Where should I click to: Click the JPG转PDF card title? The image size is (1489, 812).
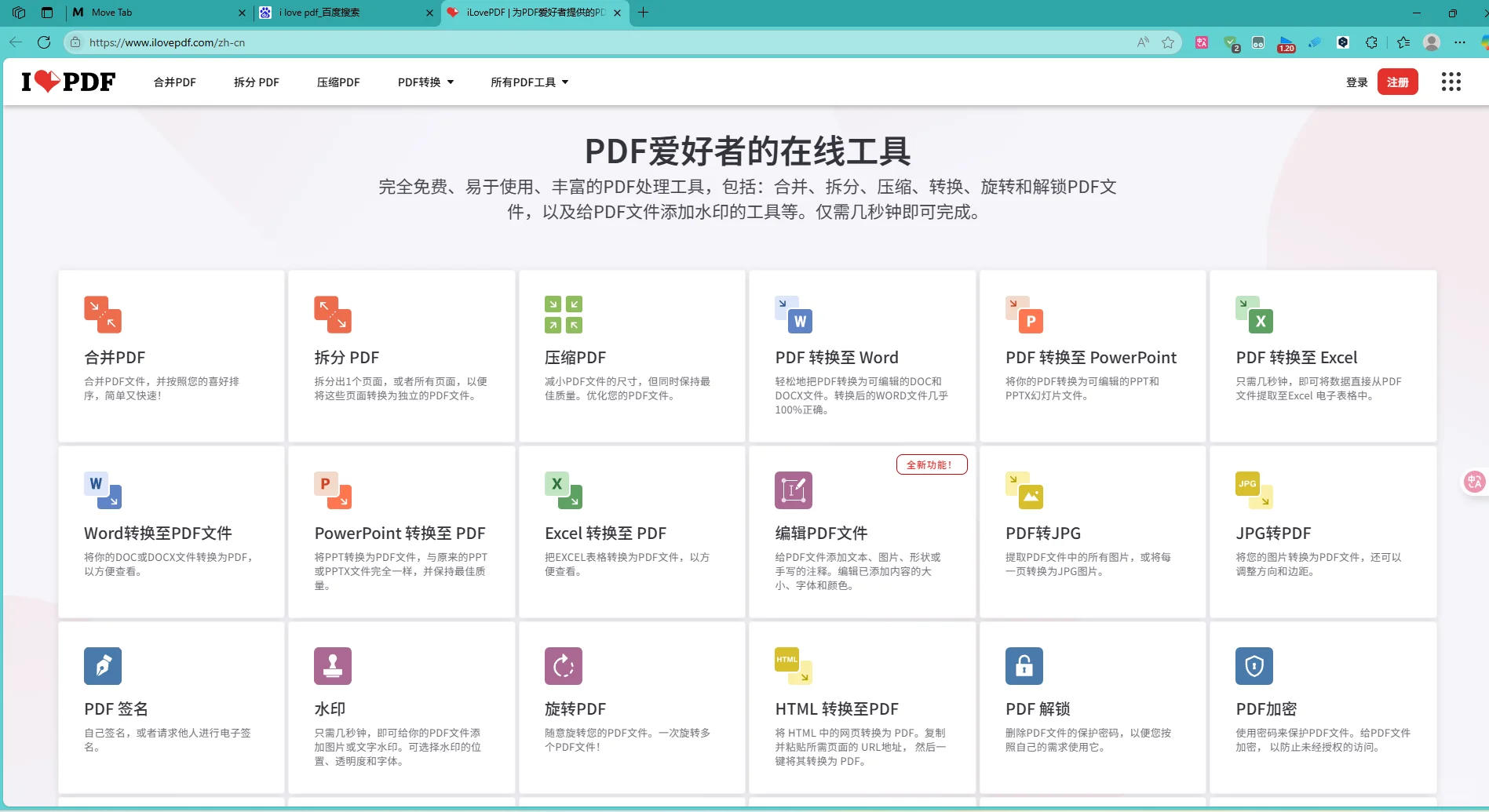(x=1273, y=533)
